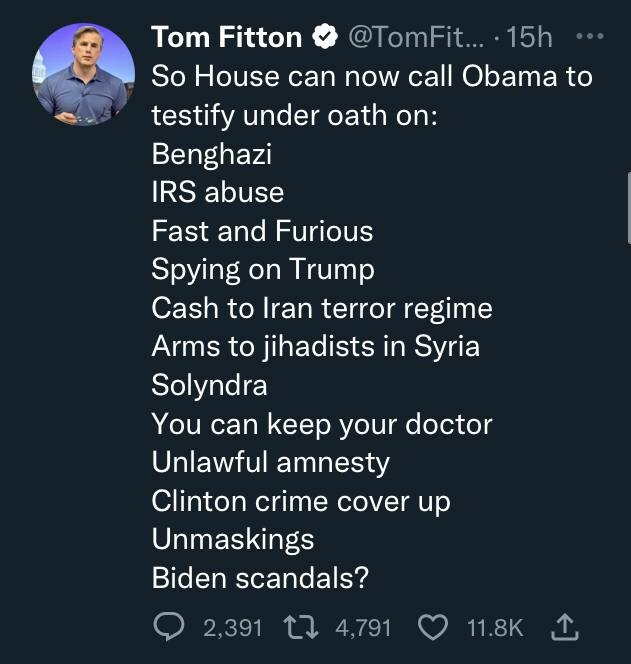
Task: Click the scrollbar on the right edge
Action: pyautogui.click(x=627, y=190)
